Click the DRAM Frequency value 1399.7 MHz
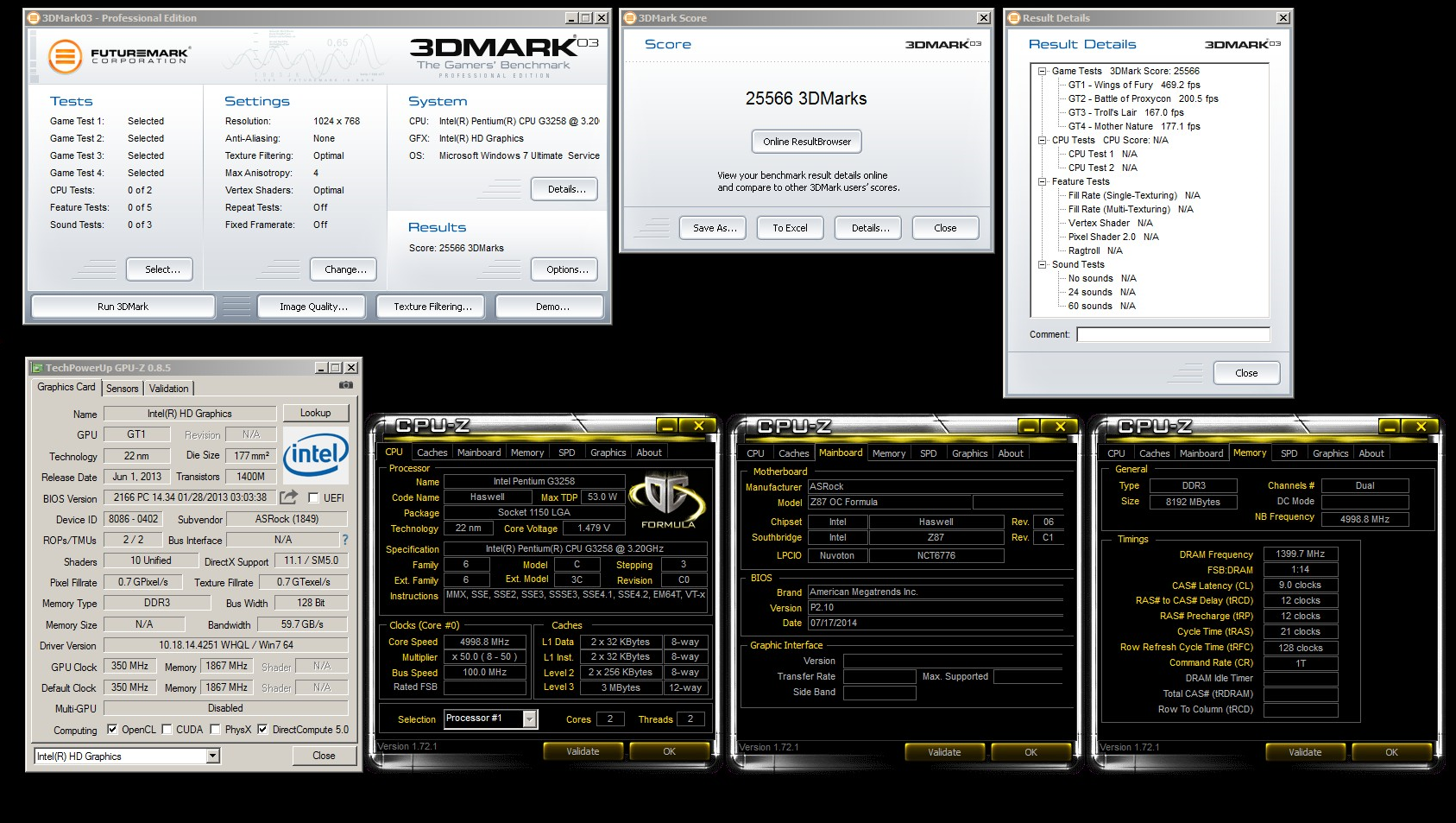Screen dimensions: 1456x823 1301,554
